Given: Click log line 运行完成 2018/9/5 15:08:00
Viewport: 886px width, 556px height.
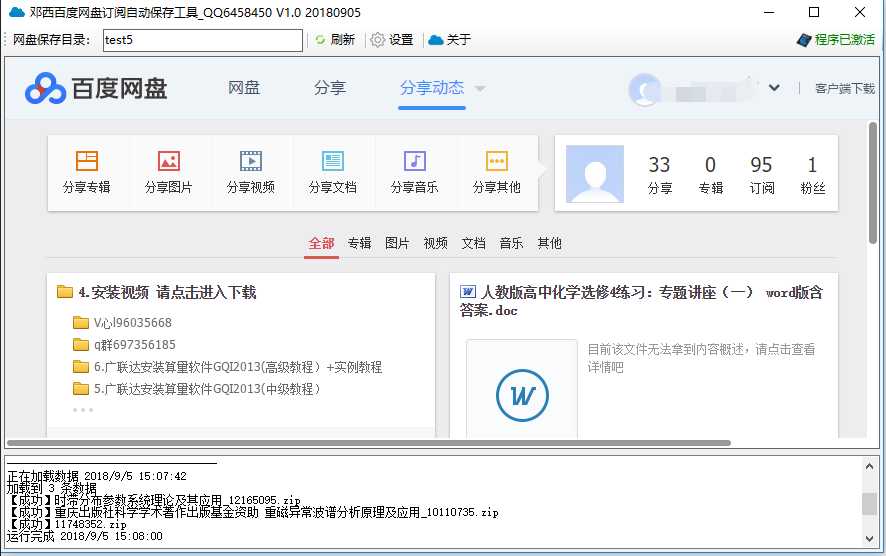Looking at the screenshot, I should [85, 536].
